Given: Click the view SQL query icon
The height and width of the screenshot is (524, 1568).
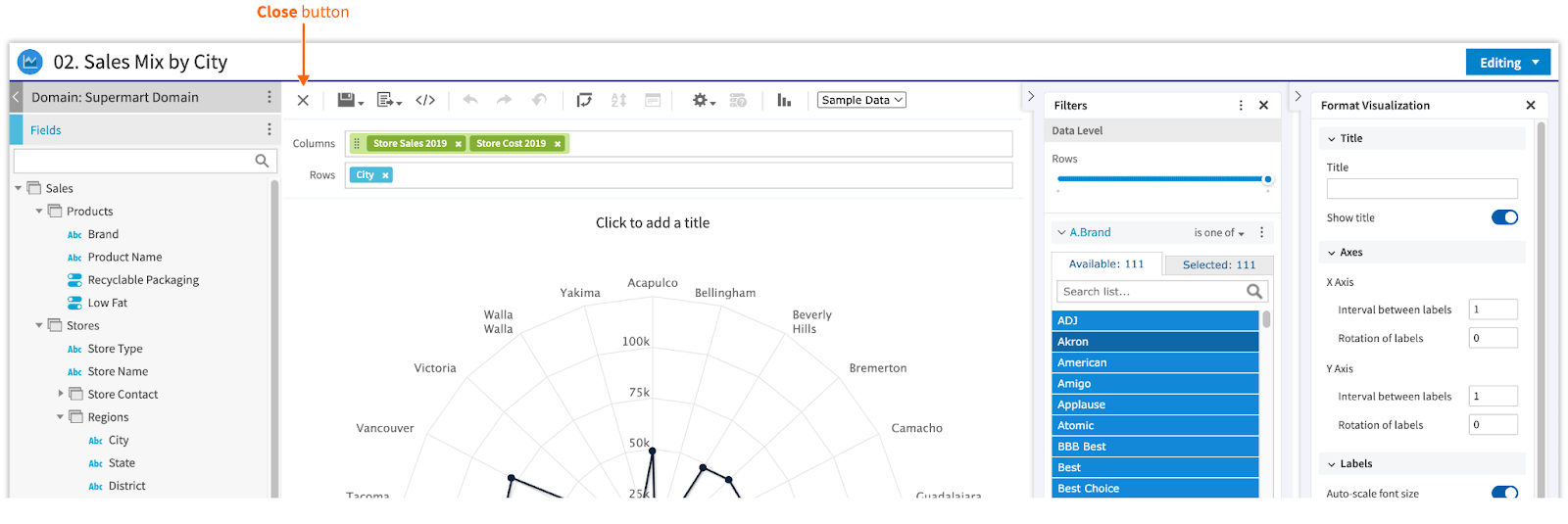Looking at the screenshot, I should tap(738, 100).
